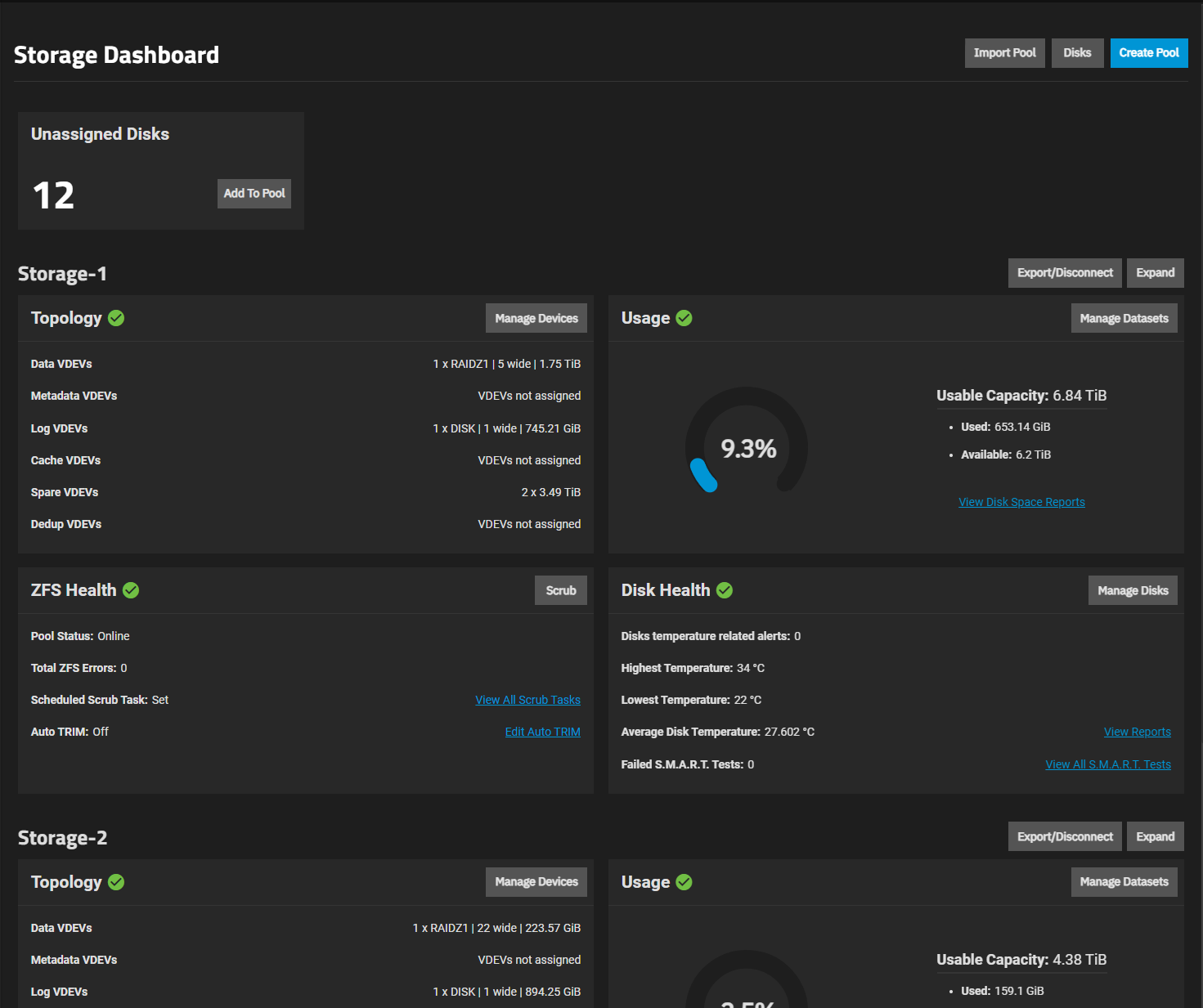Click the 9.3% usage gauge for Storage-1
The height and width of the screenshot is (1008, 1203).
(x=747, y=447)
